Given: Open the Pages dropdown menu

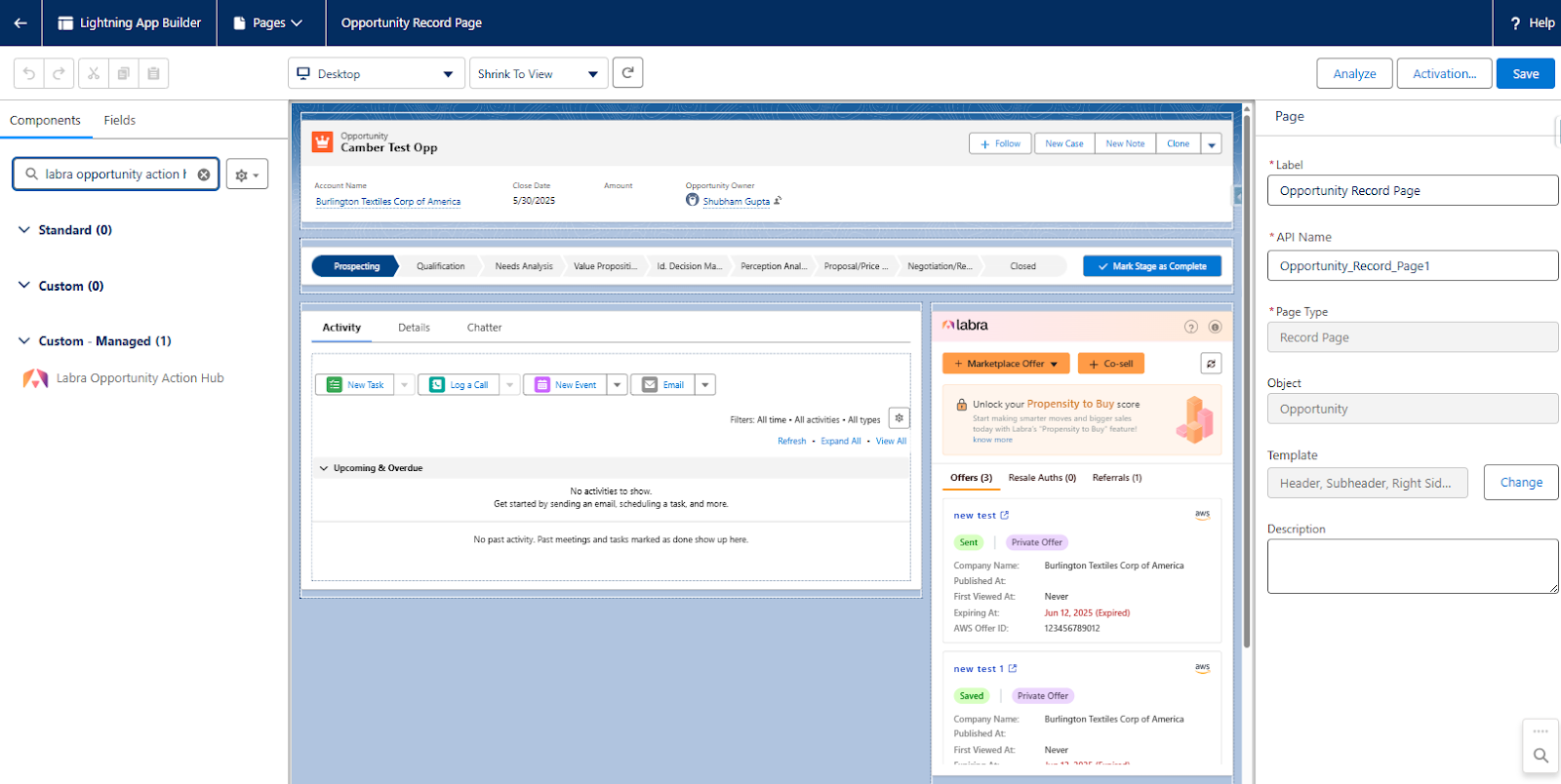Looking at the screenshot, I should [x=267, y=22].
